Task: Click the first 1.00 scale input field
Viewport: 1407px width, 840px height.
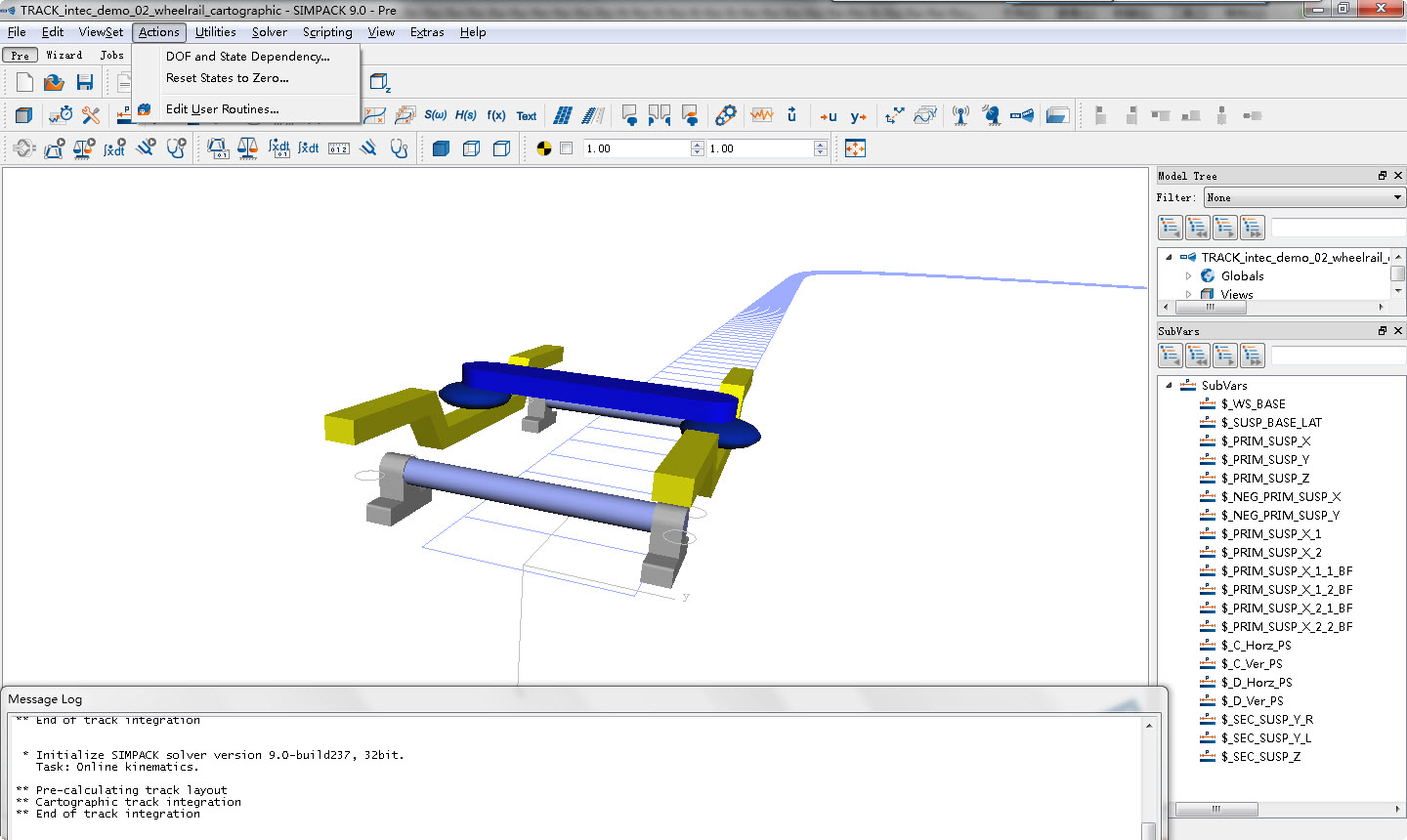Action: tap(637, 148)
